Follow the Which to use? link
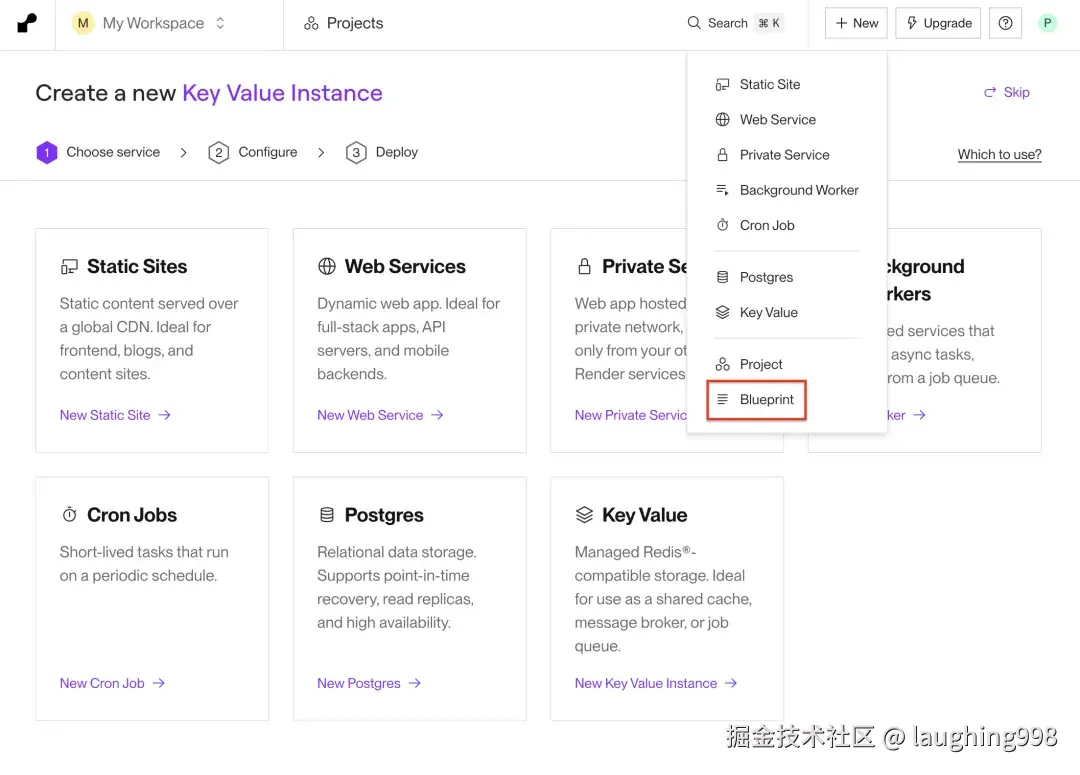 999,154
